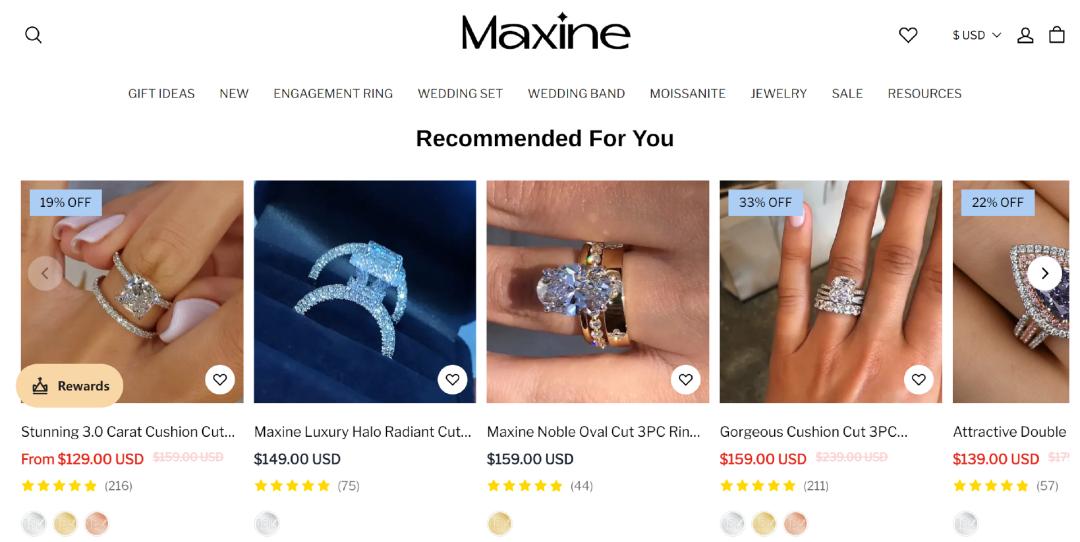Open the search magnifier icon

[33, 35]
